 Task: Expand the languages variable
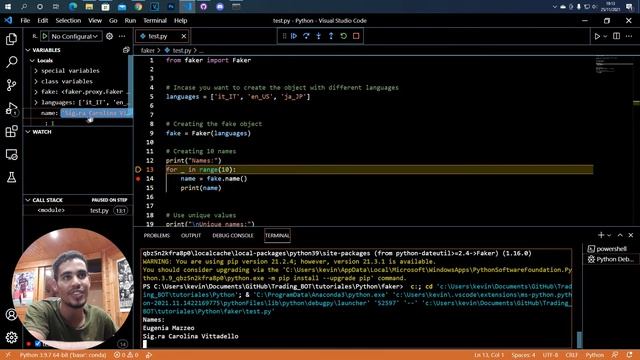click(x=36, y=102)
